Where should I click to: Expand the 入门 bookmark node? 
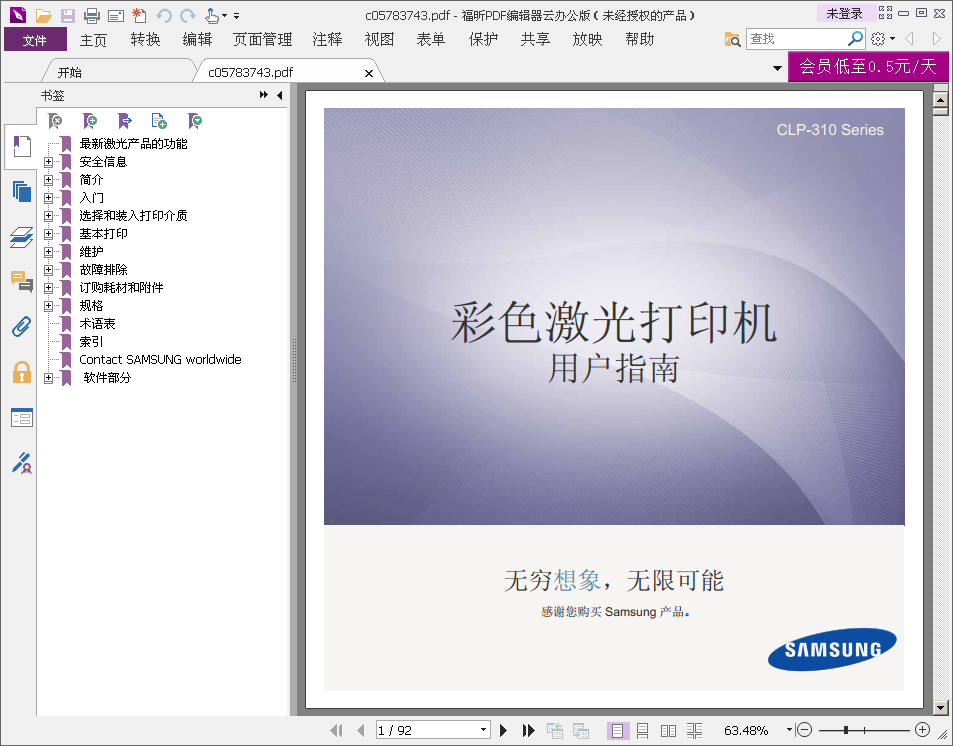click(49, 198)
